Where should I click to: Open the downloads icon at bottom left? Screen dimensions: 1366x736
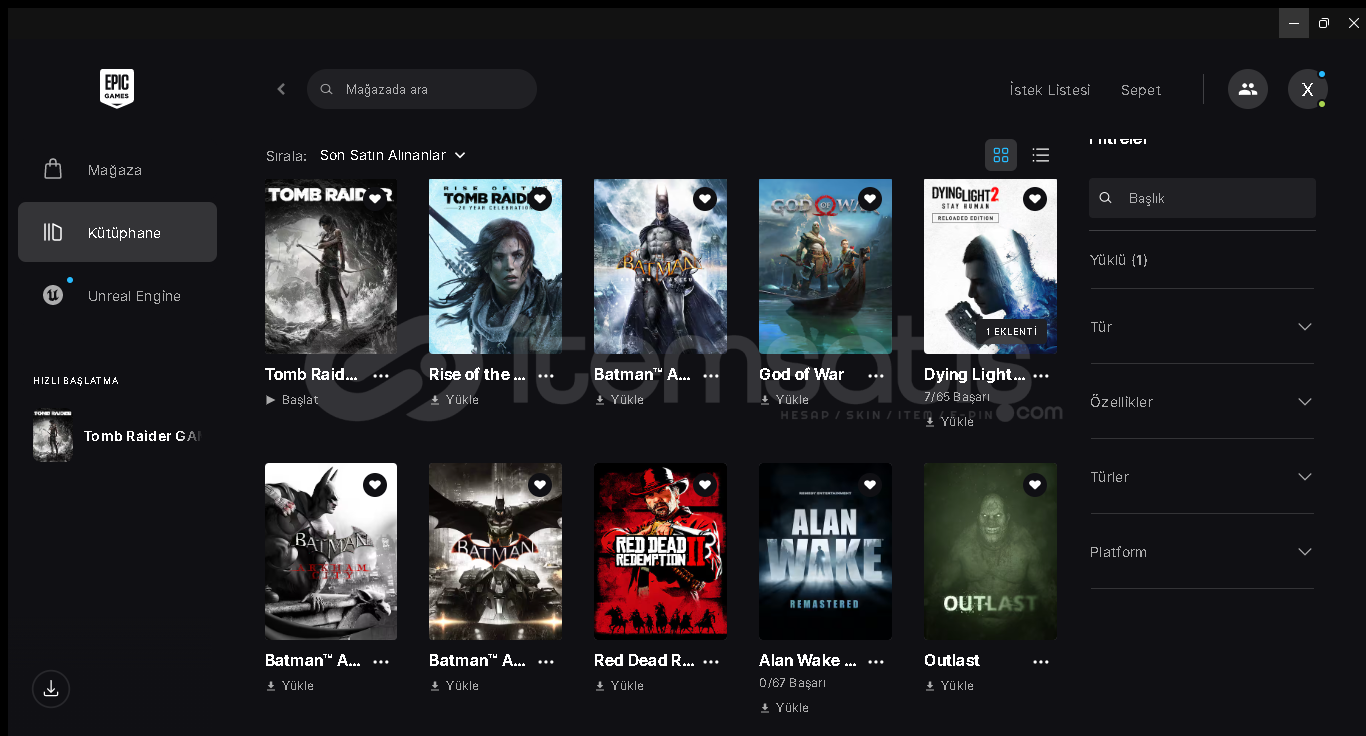[51, 689]
